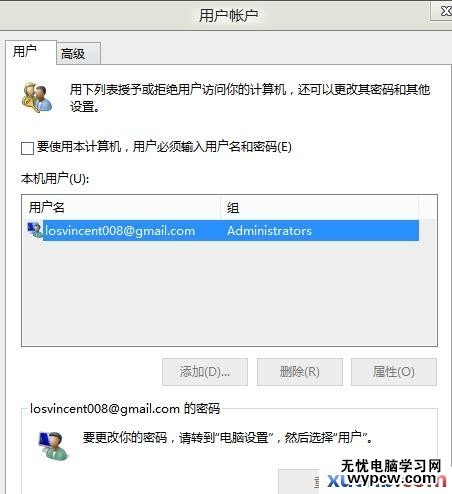The height and width of the screenshot is (494, 452).
Task: Switch to the 高级 tab
Action: [78, 53]
